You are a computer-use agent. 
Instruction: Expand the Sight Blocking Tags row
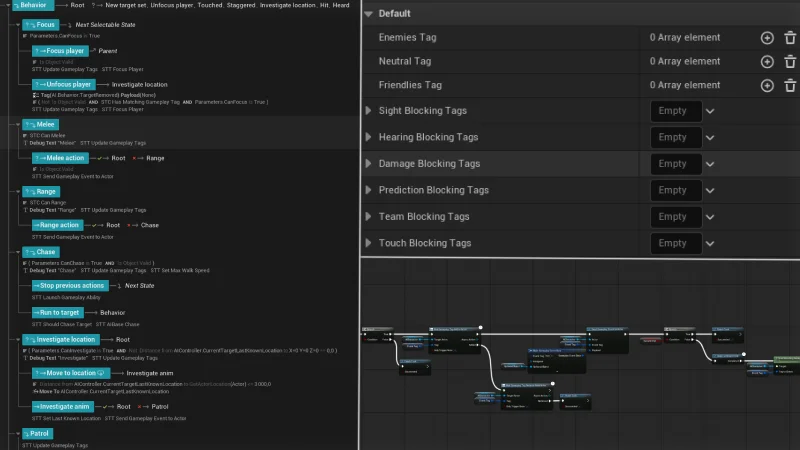point(369,111)
